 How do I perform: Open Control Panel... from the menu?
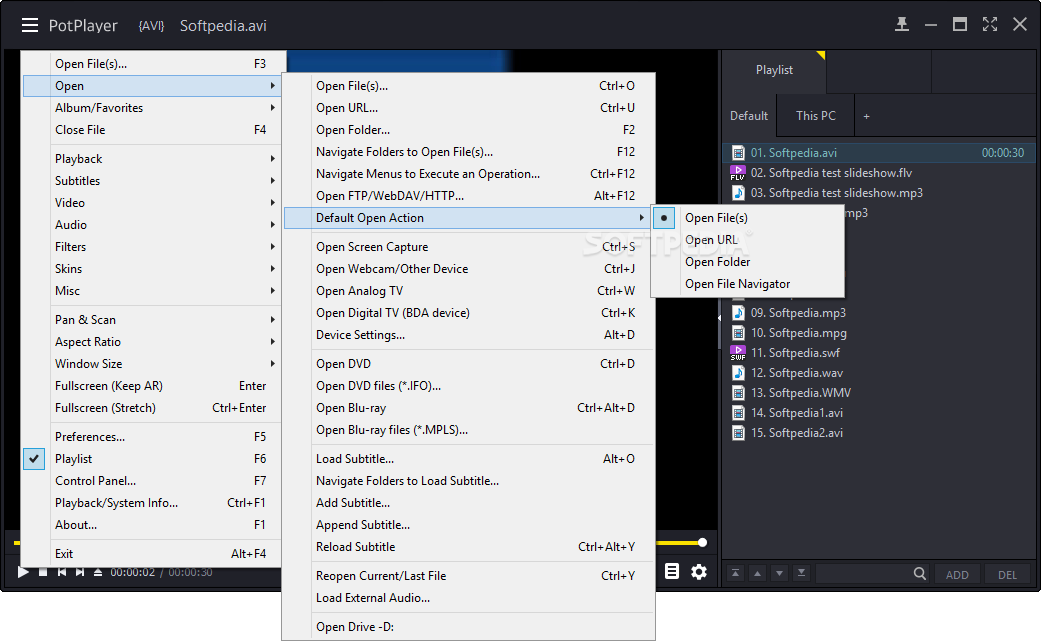coord(152,480)
